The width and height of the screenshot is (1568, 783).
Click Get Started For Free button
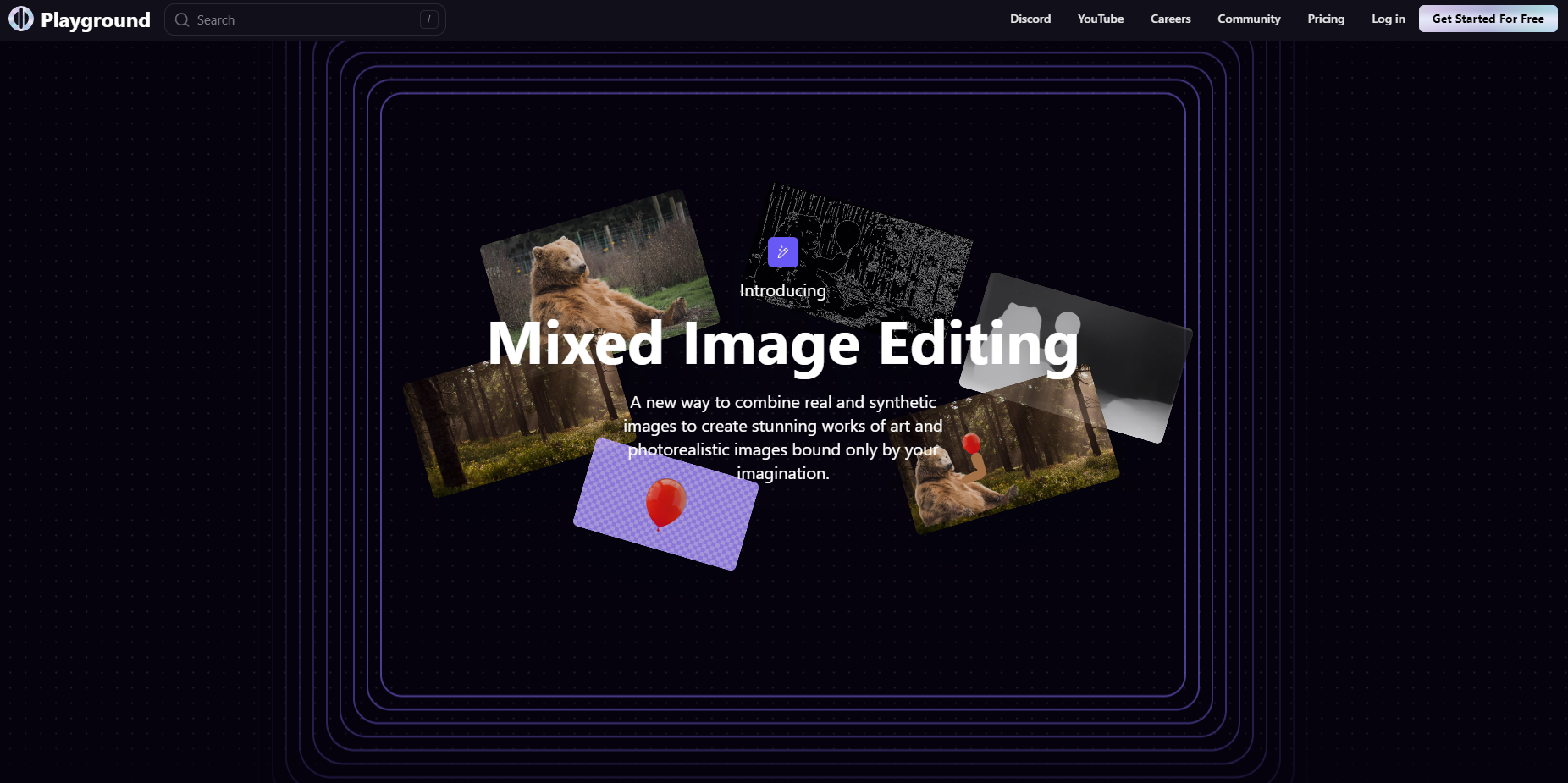[x=1488, y=19]
